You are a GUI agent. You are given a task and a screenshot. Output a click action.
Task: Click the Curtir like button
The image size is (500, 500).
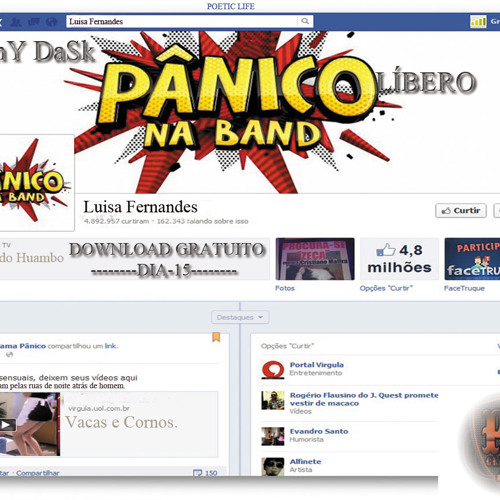[461, 211]
